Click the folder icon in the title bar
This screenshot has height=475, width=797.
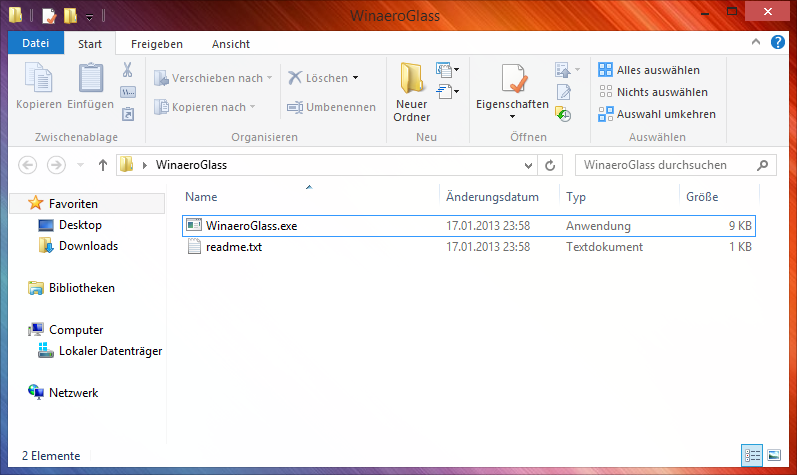pyautogui.click(x=15, y=15)
